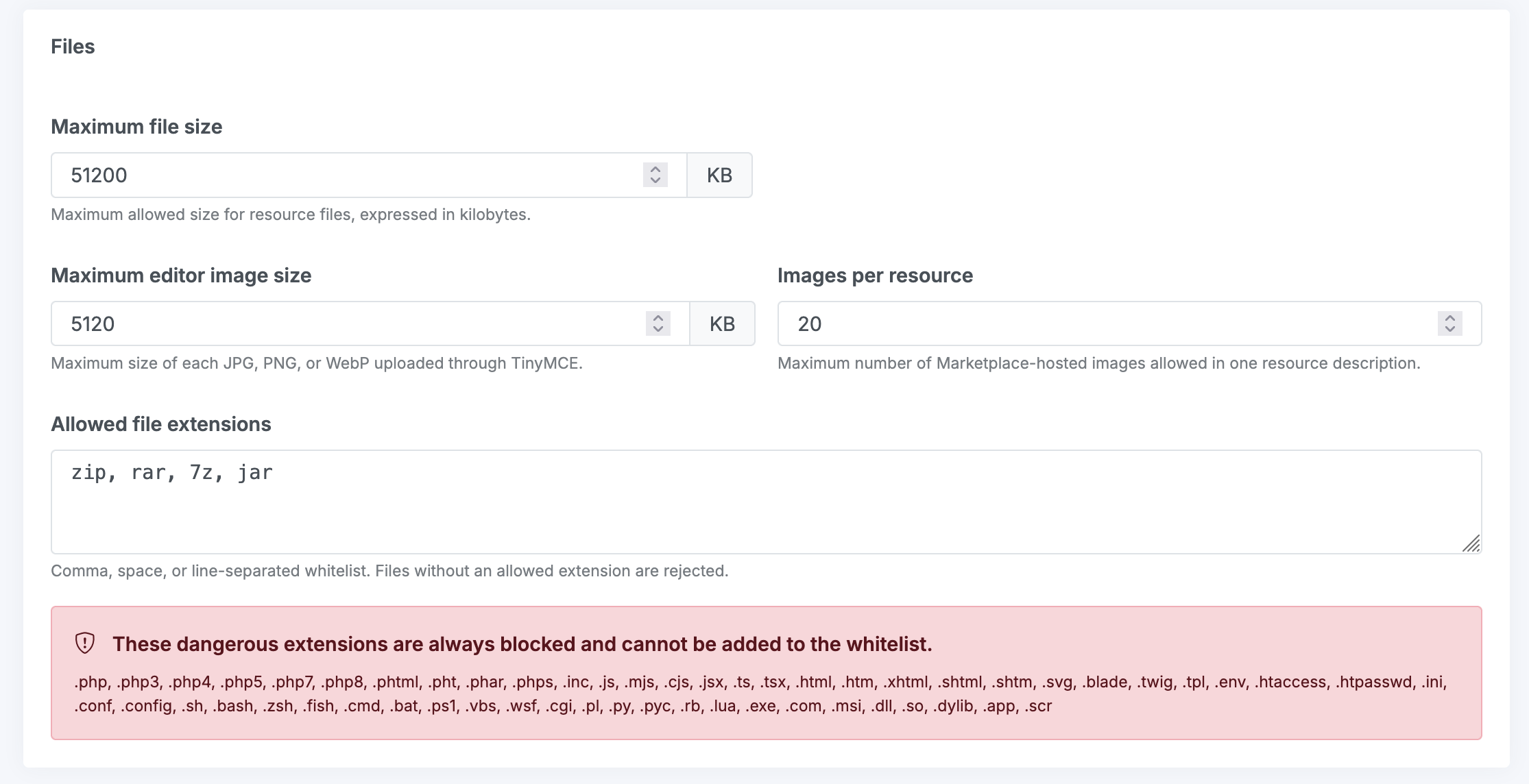The height and width of the screenshot is (784, 1529).
Task: Increment Images per resource value
Action: pyautogui.click(x=1450, y=318)
